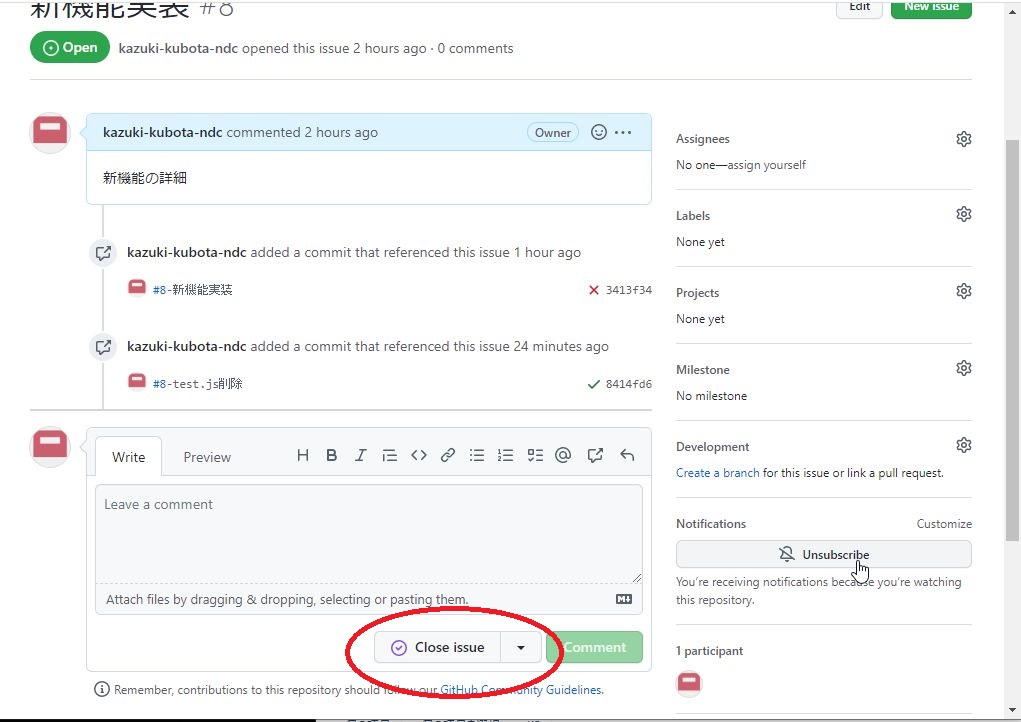Open the quote formatting icon
Viewport: 1021px width, 722px height.
[390, 455]
